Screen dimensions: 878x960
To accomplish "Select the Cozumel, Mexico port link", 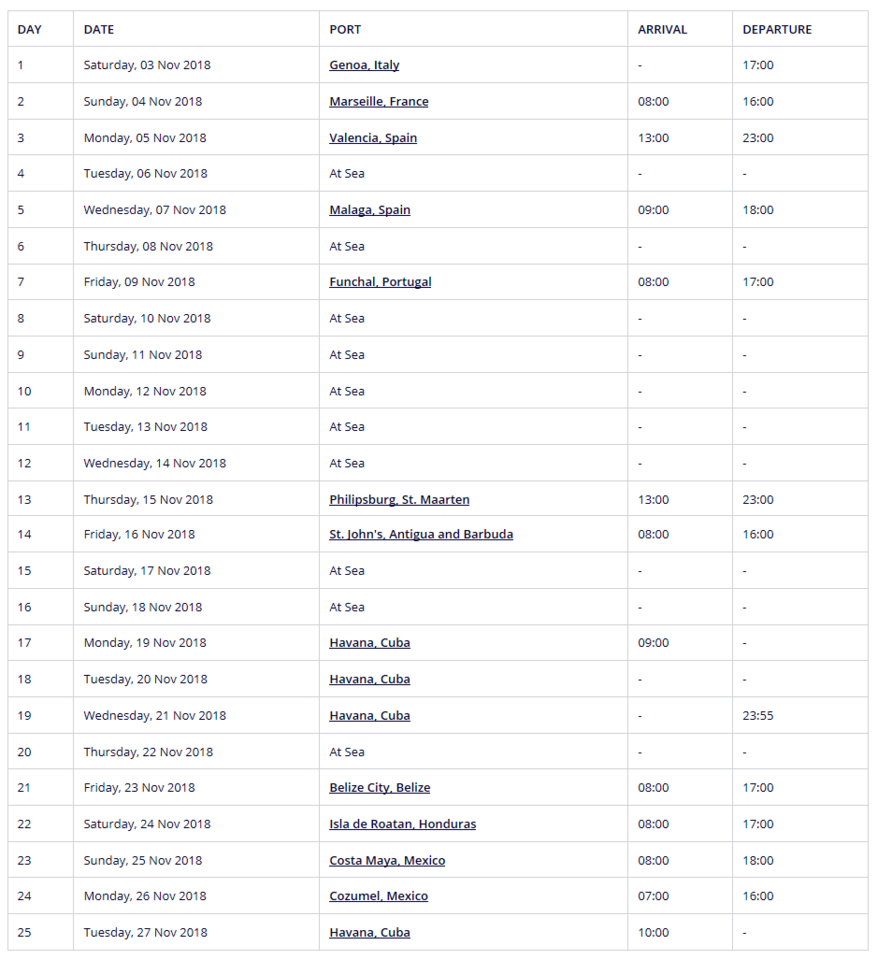I will tap(378, 896).
